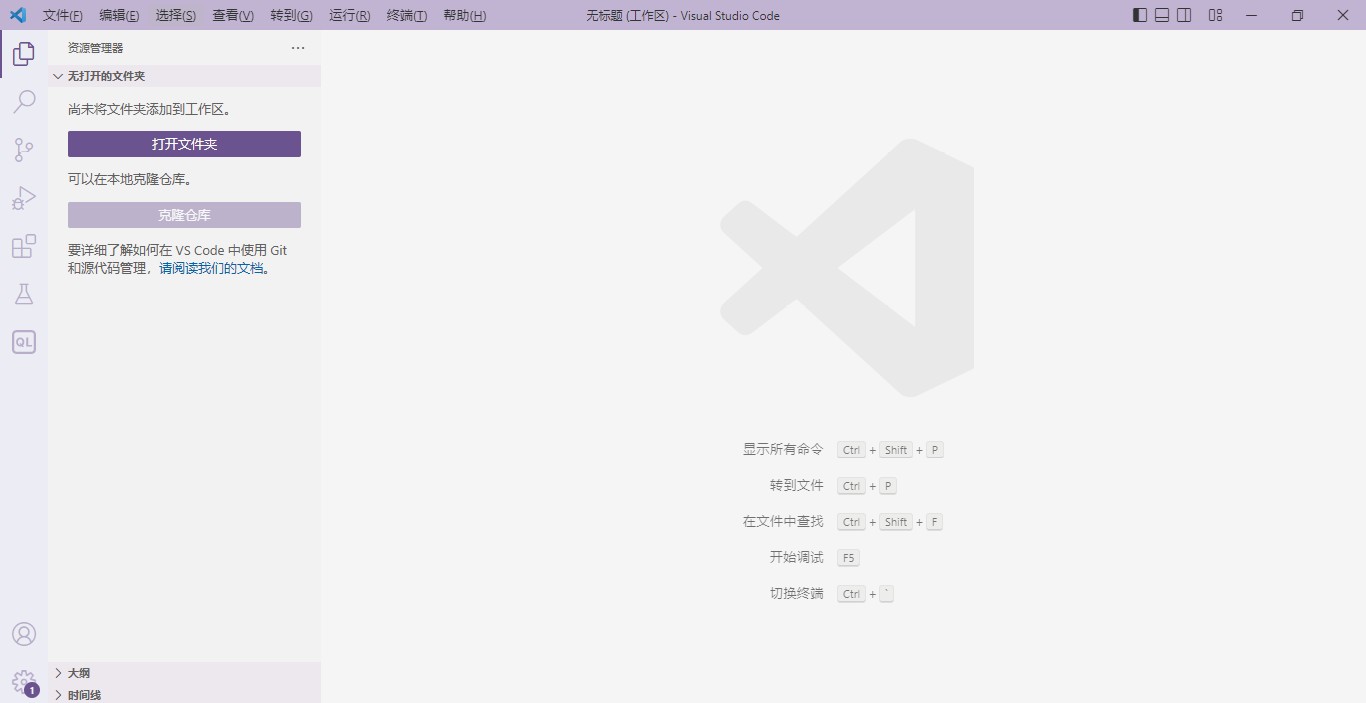Open the Testing flask icon
1366x703 pixels.
click(23, 294)
